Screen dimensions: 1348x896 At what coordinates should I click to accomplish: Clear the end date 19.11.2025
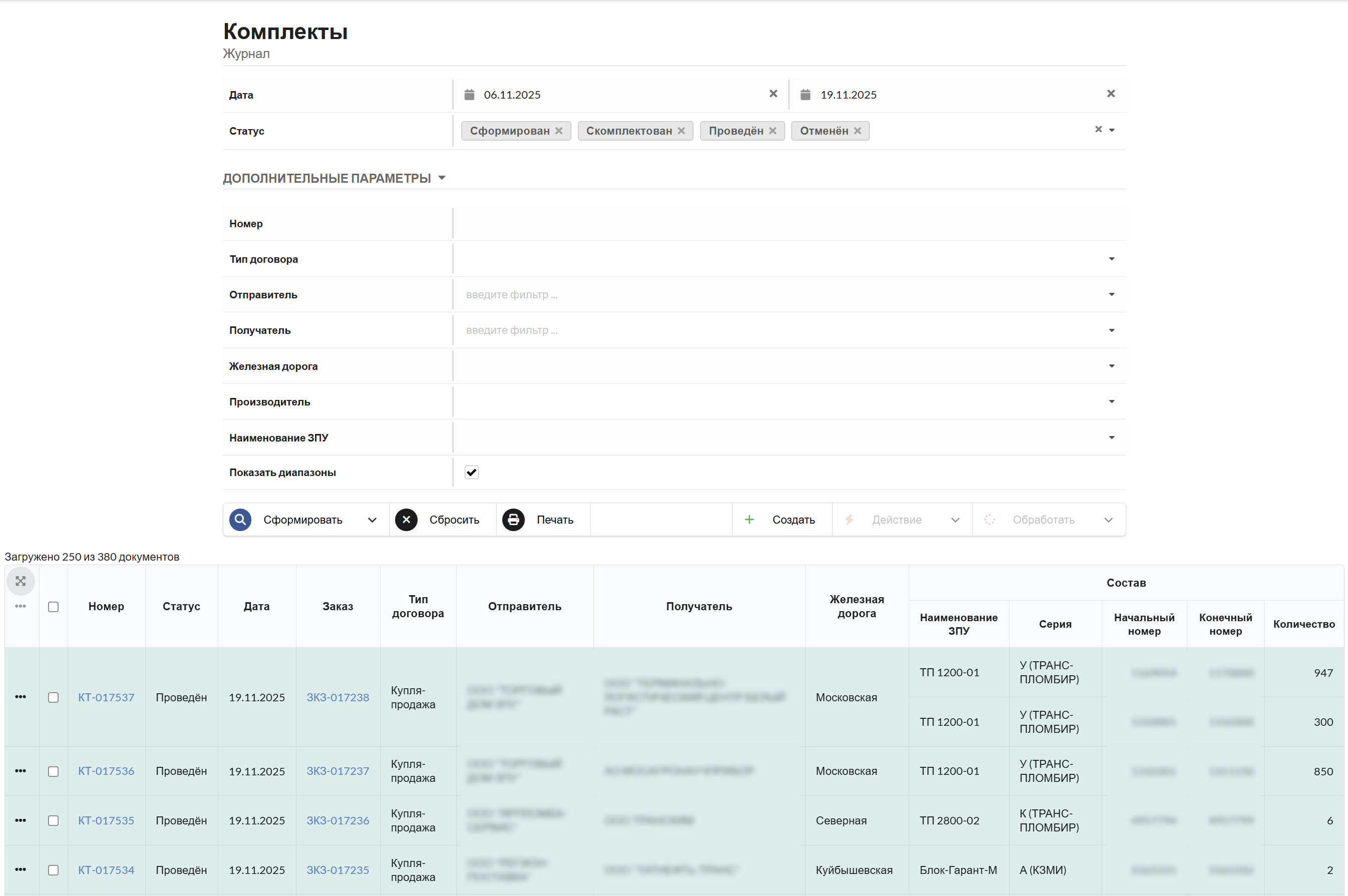pos(1110,94)
